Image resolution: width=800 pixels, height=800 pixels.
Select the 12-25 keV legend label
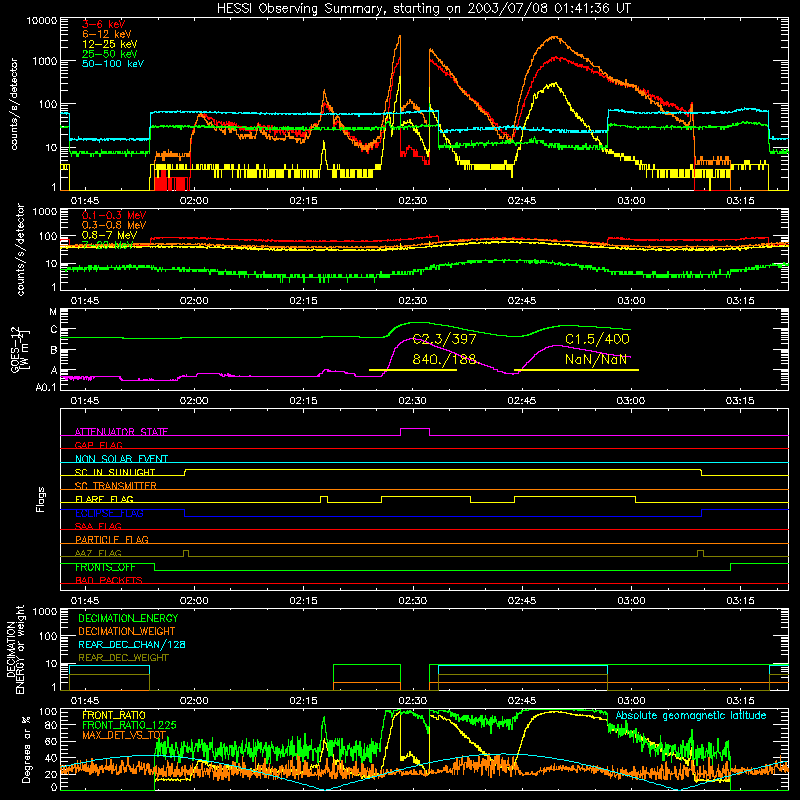click(110, 44)
